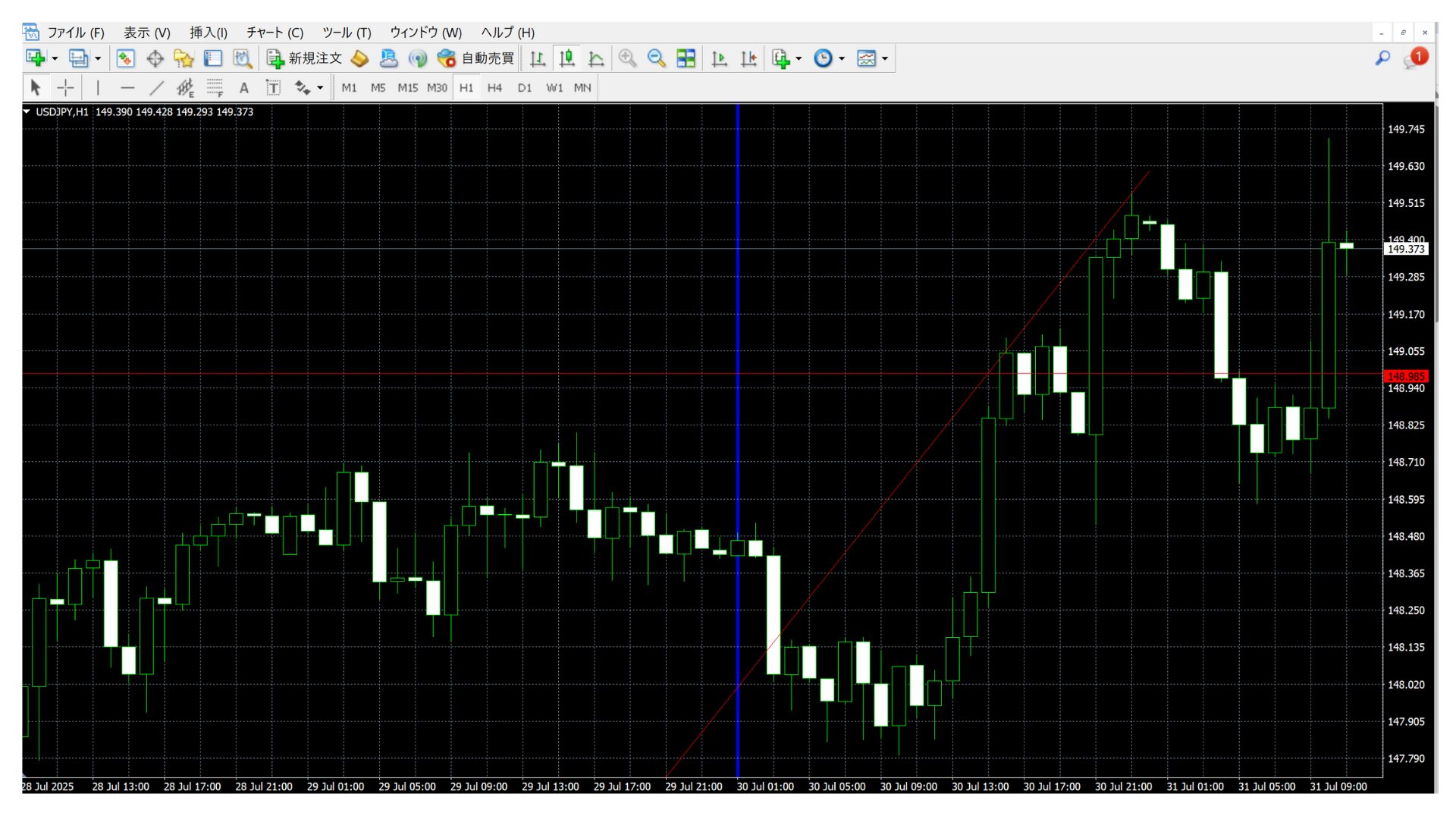This screenshot has height=819, width=1456.
Task: Select the text label tool
Action: point(273,88)
